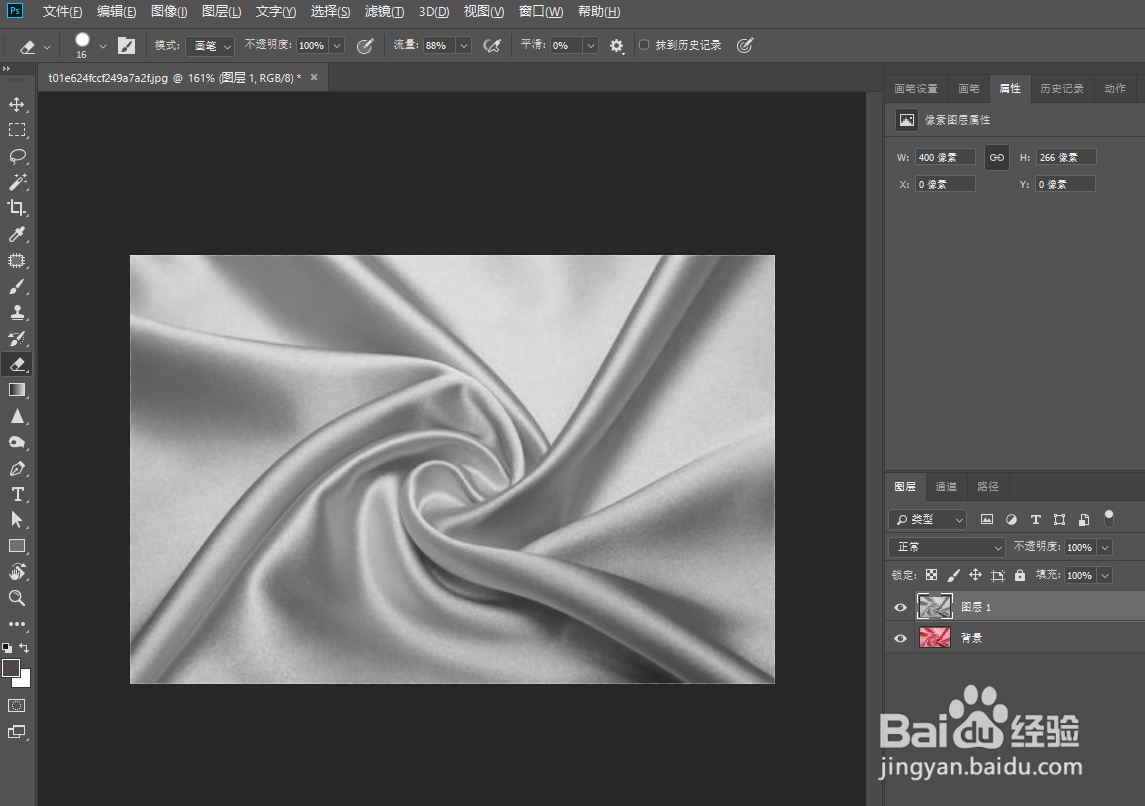Select the Lasso tool
1145x806 pixels.
(17, 156)
